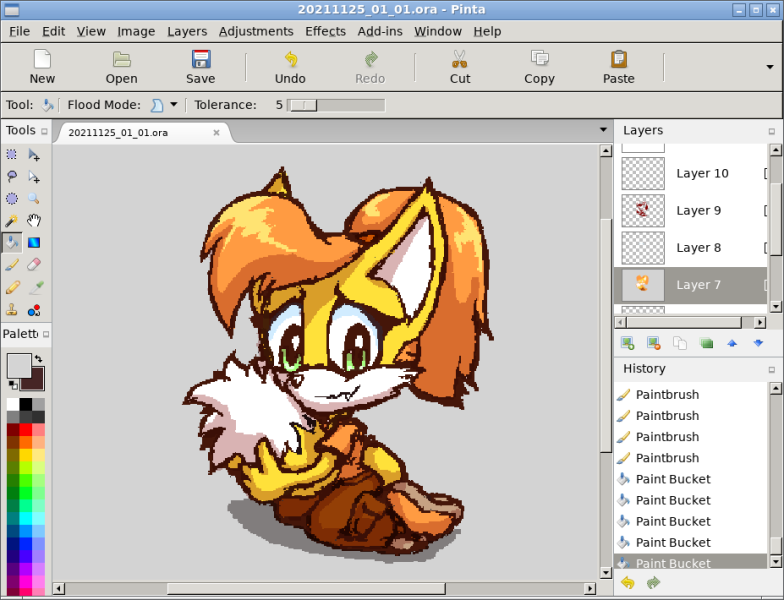The image size is (784, 600).
Task: Select the Pan hand tool
Action: pos(34,220)
